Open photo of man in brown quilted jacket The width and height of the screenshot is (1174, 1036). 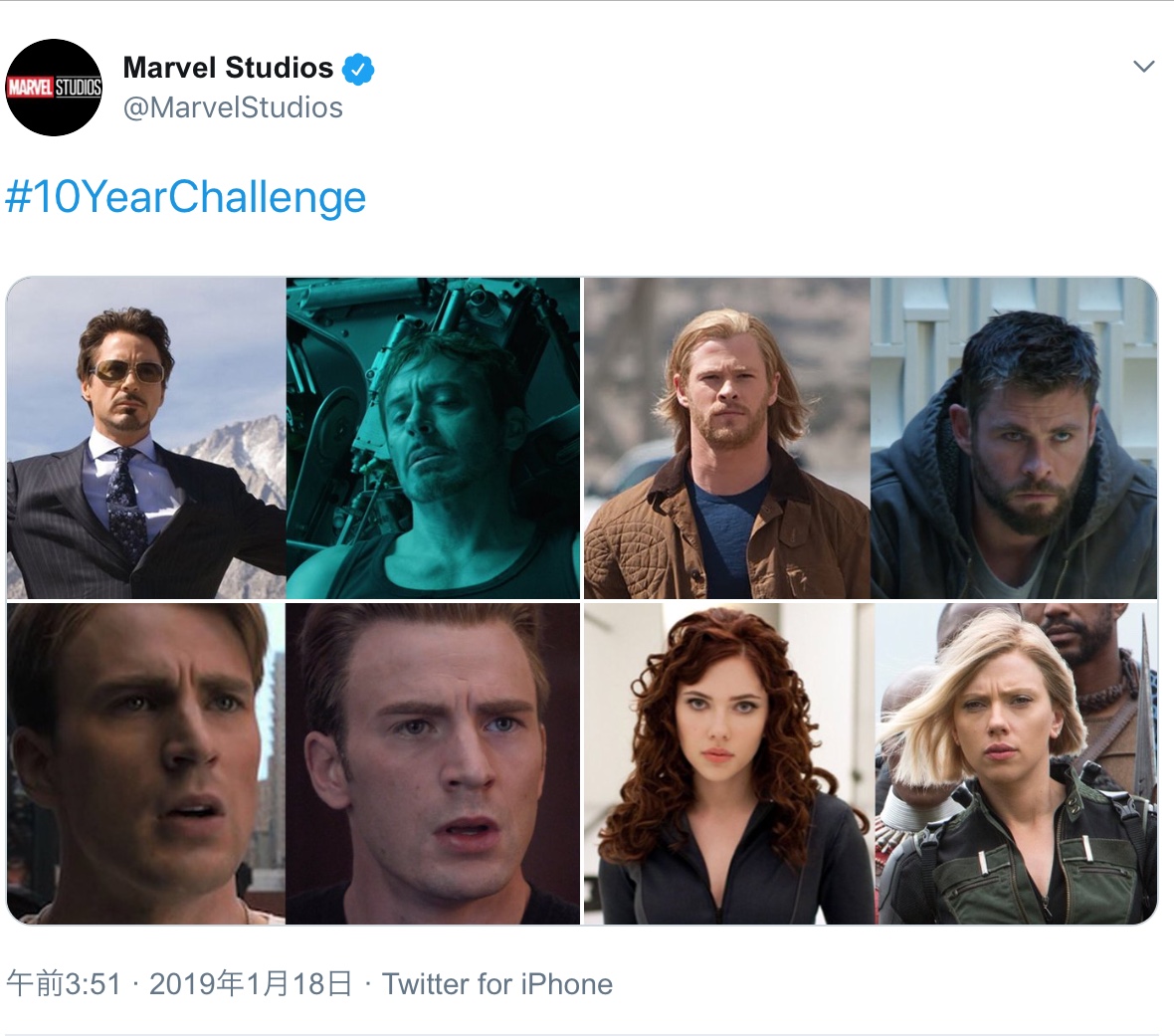pos(726,438)
